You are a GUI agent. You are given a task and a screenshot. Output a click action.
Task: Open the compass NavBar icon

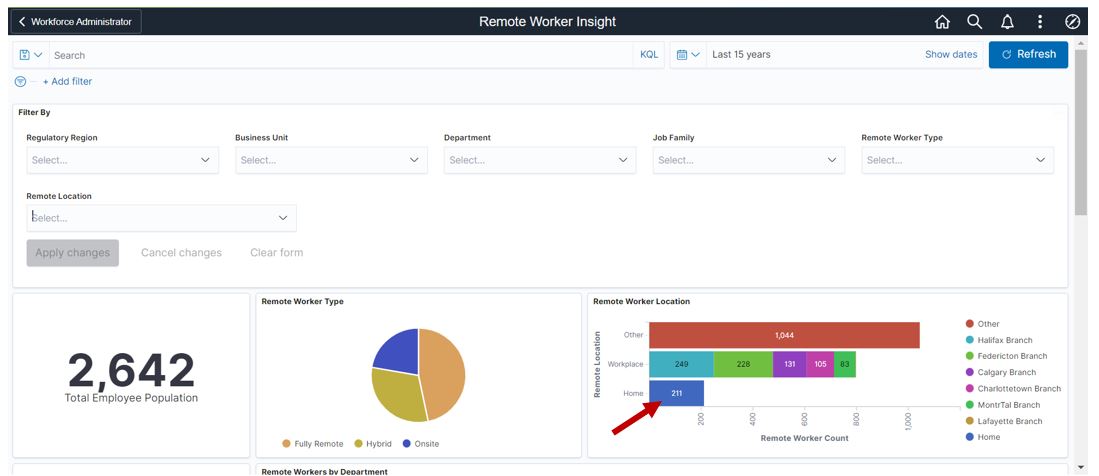coord(1072,22)
